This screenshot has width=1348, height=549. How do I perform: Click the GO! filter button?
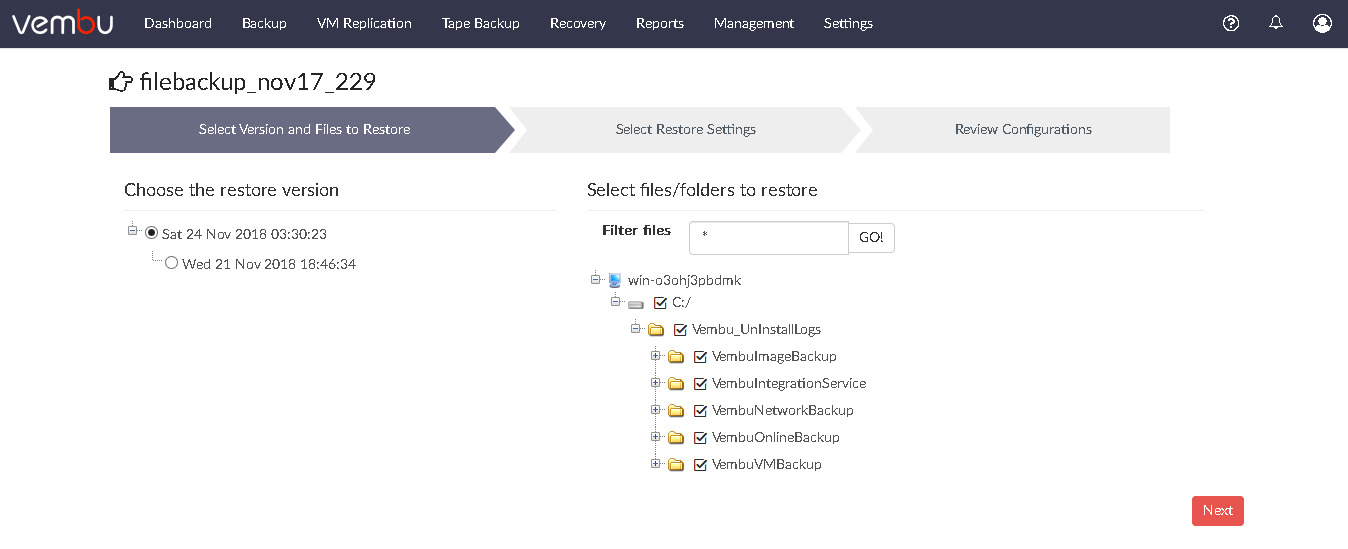point(872,238)
